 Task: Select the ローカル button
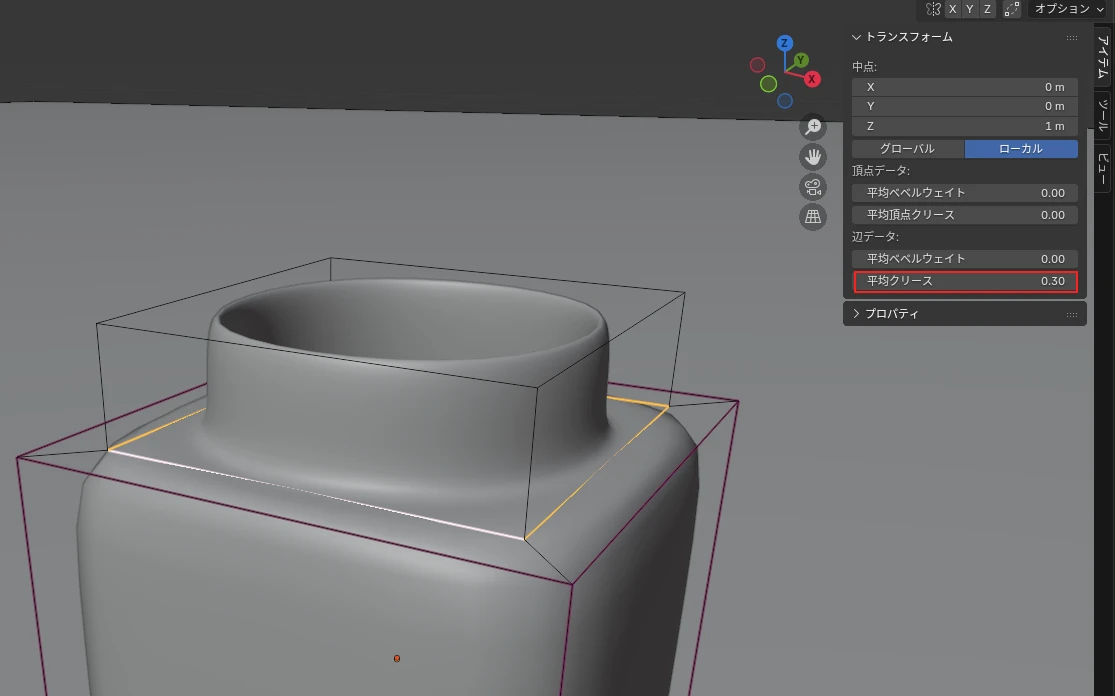[1021, 149]
